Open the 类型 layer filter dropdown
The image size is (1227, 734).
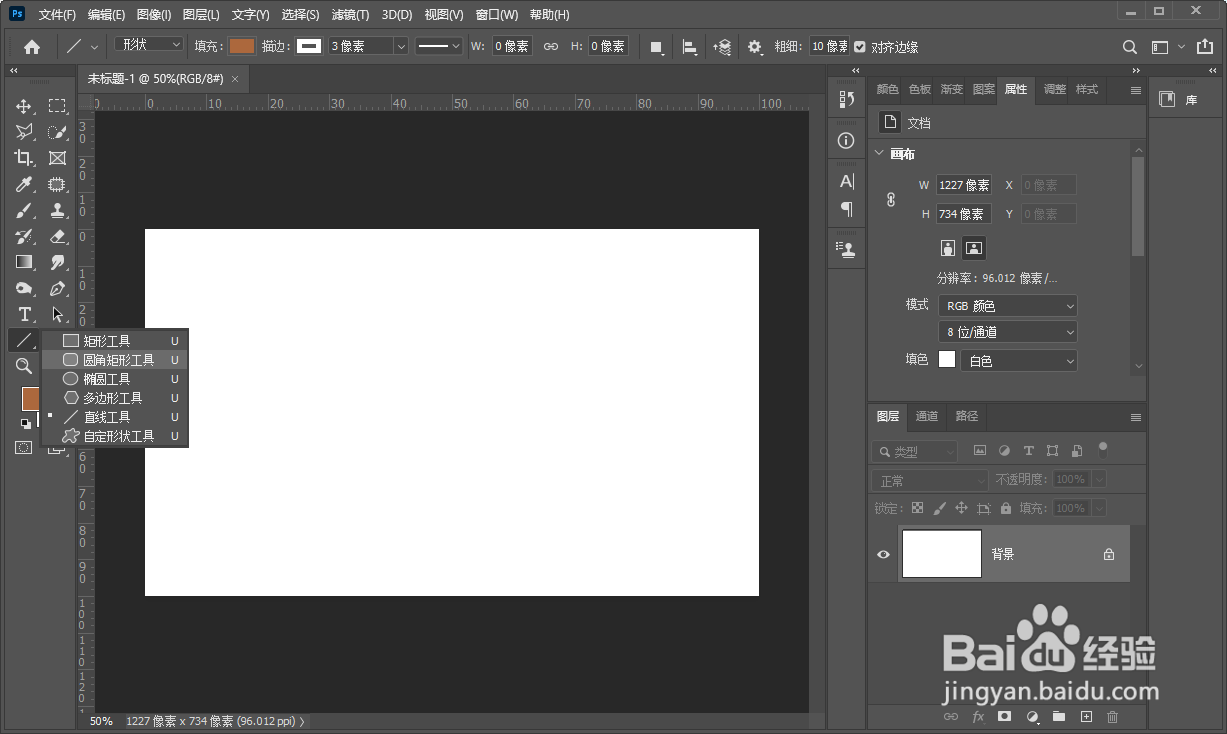click(x=914, y=451)
